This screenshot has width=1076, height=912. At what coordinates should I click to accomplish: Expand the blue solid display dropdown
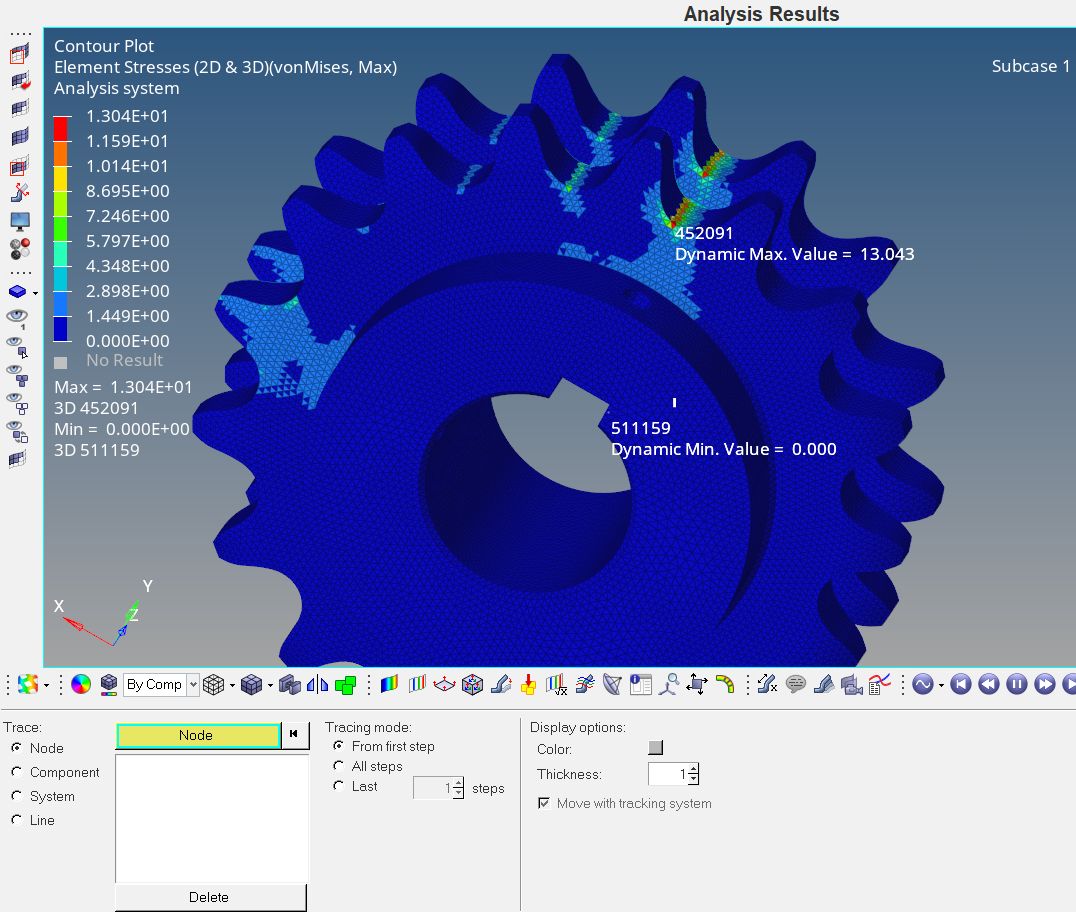pos(36,293)
